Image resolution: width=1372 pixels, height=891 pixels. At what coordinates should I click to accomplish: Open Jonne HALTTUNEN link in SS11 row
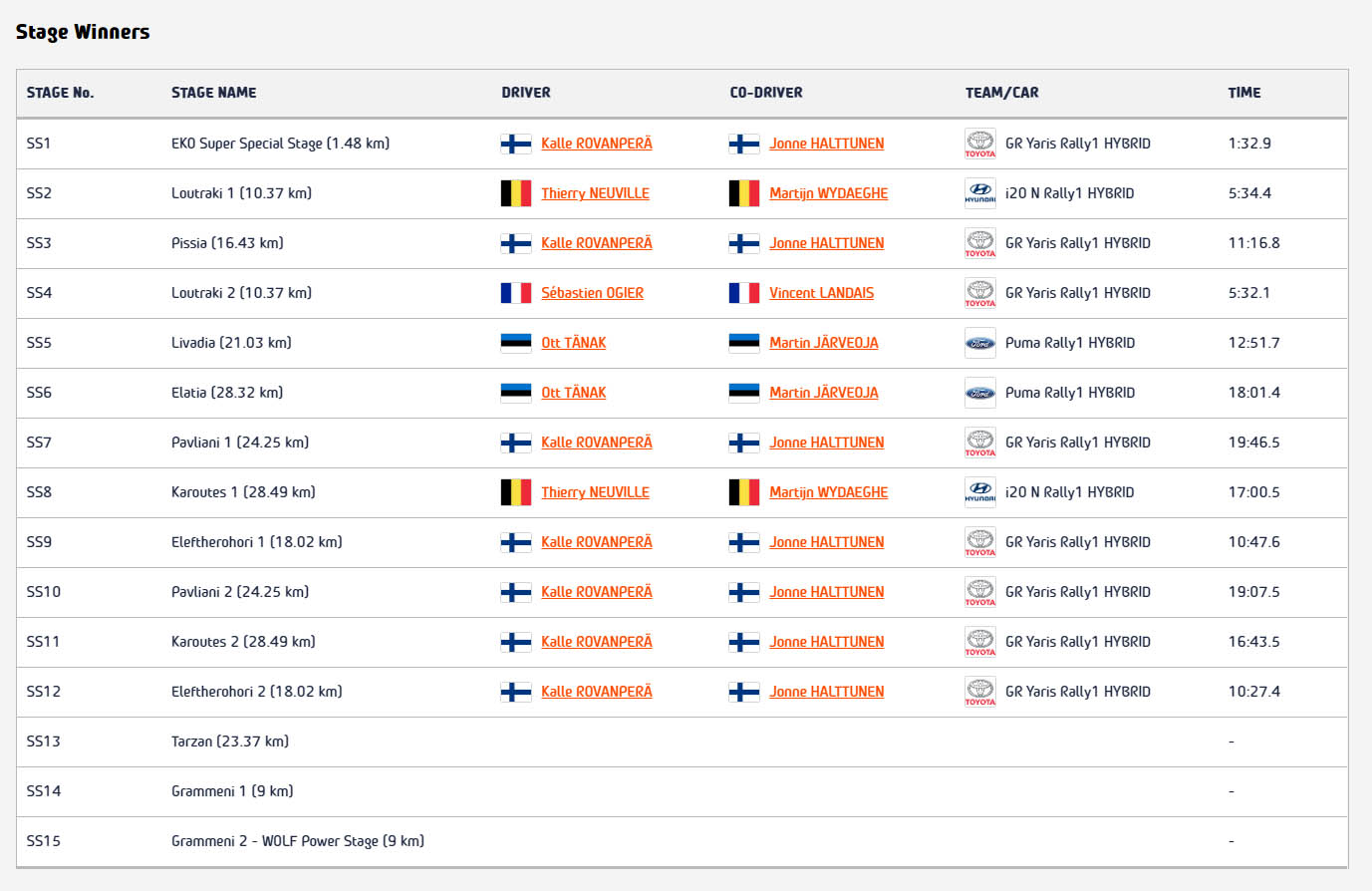pyautogui.click(x=827, y=642)
